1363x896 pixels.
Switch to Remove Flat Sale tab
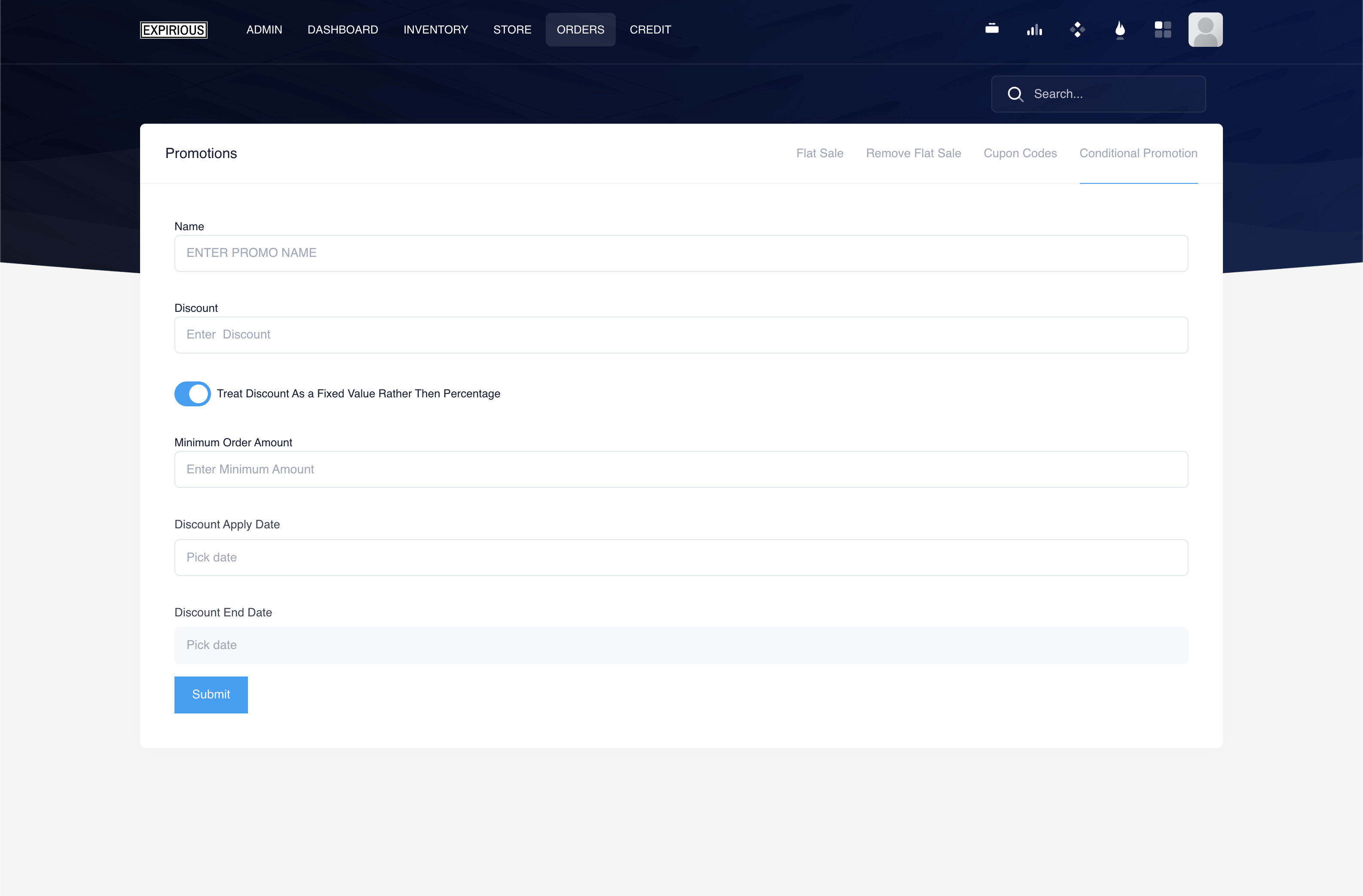pos(913,153)
